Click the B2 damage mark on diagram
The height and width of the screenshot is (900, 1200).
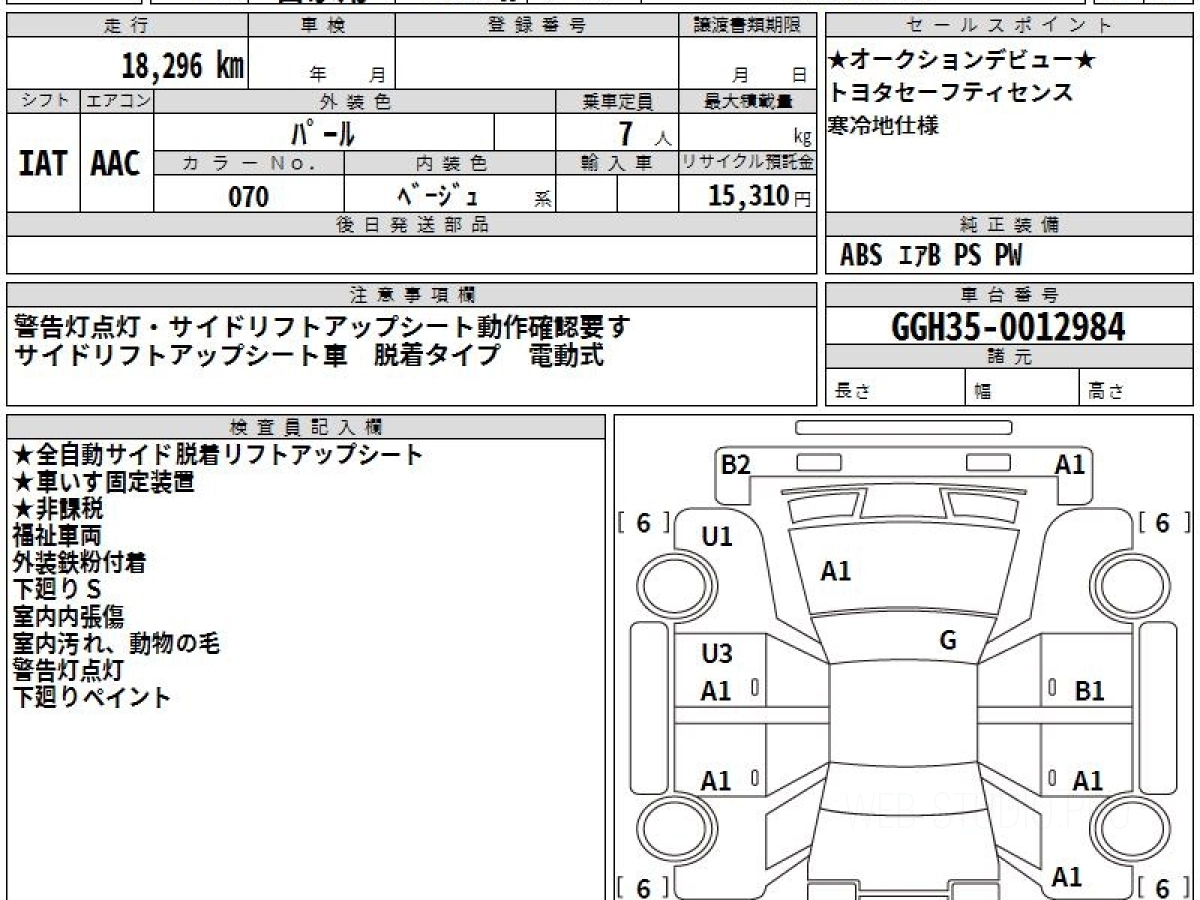pos(736,464)
